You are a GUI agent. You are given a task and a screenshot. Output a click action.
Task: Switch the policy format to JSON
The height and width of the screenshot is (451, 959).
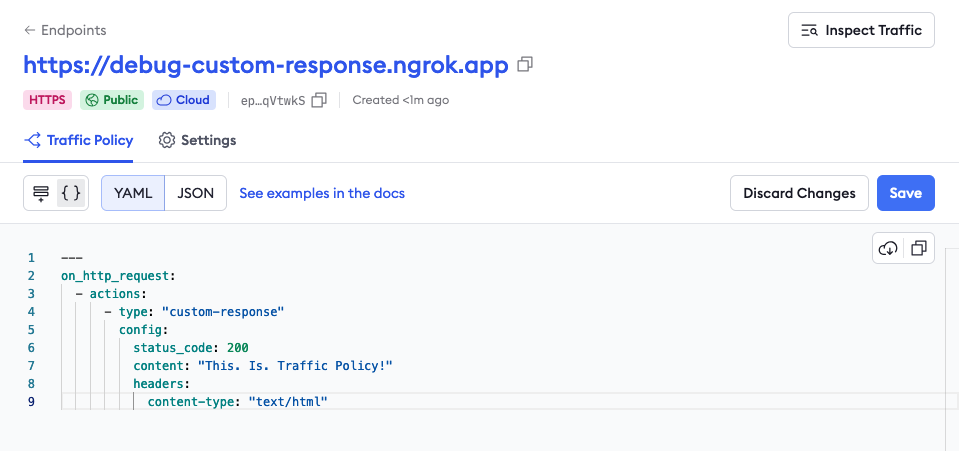196,193
